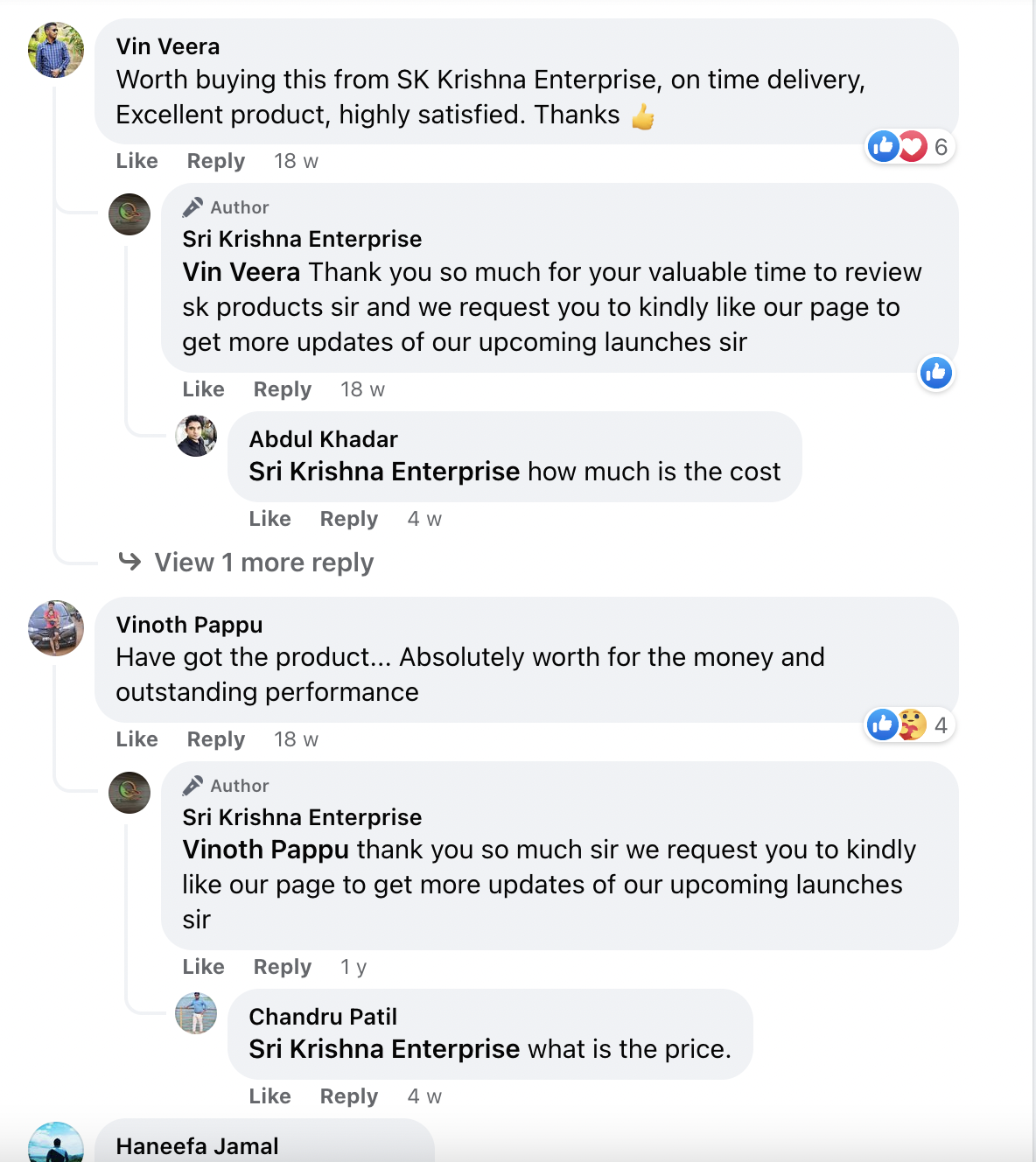Click Vin Veera mention in Sri Krishna's reply
The width and height of the screenshot is (1036, 1162).
click(x=241, y=273)
